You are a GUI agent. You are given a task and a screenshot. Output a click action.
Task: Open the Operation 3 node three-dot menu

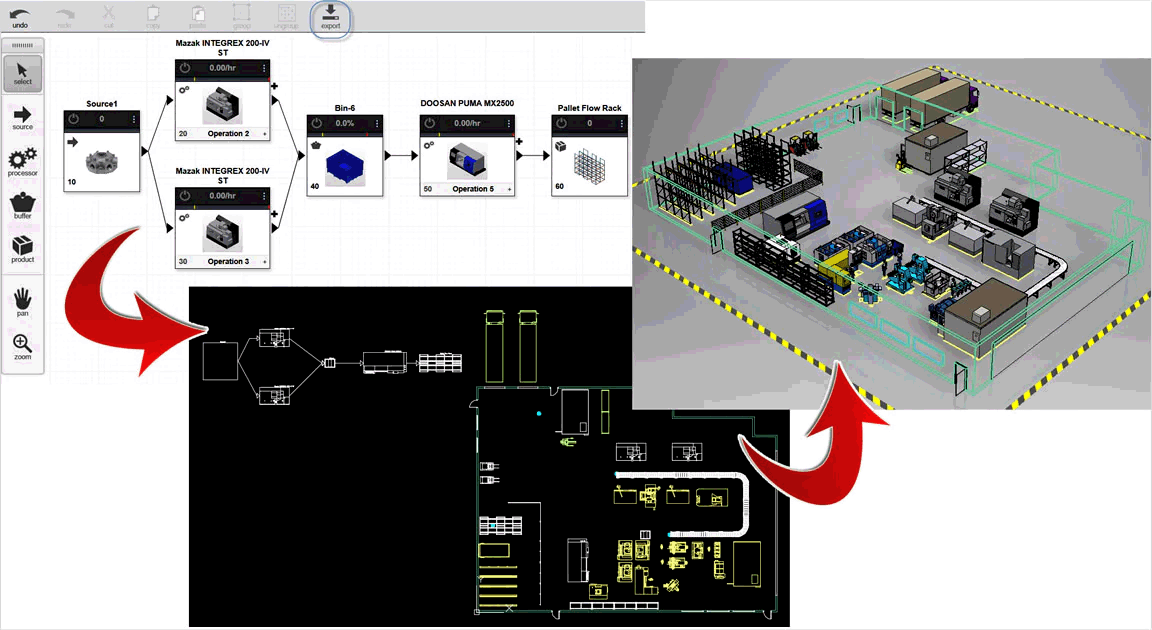(264, 195)
